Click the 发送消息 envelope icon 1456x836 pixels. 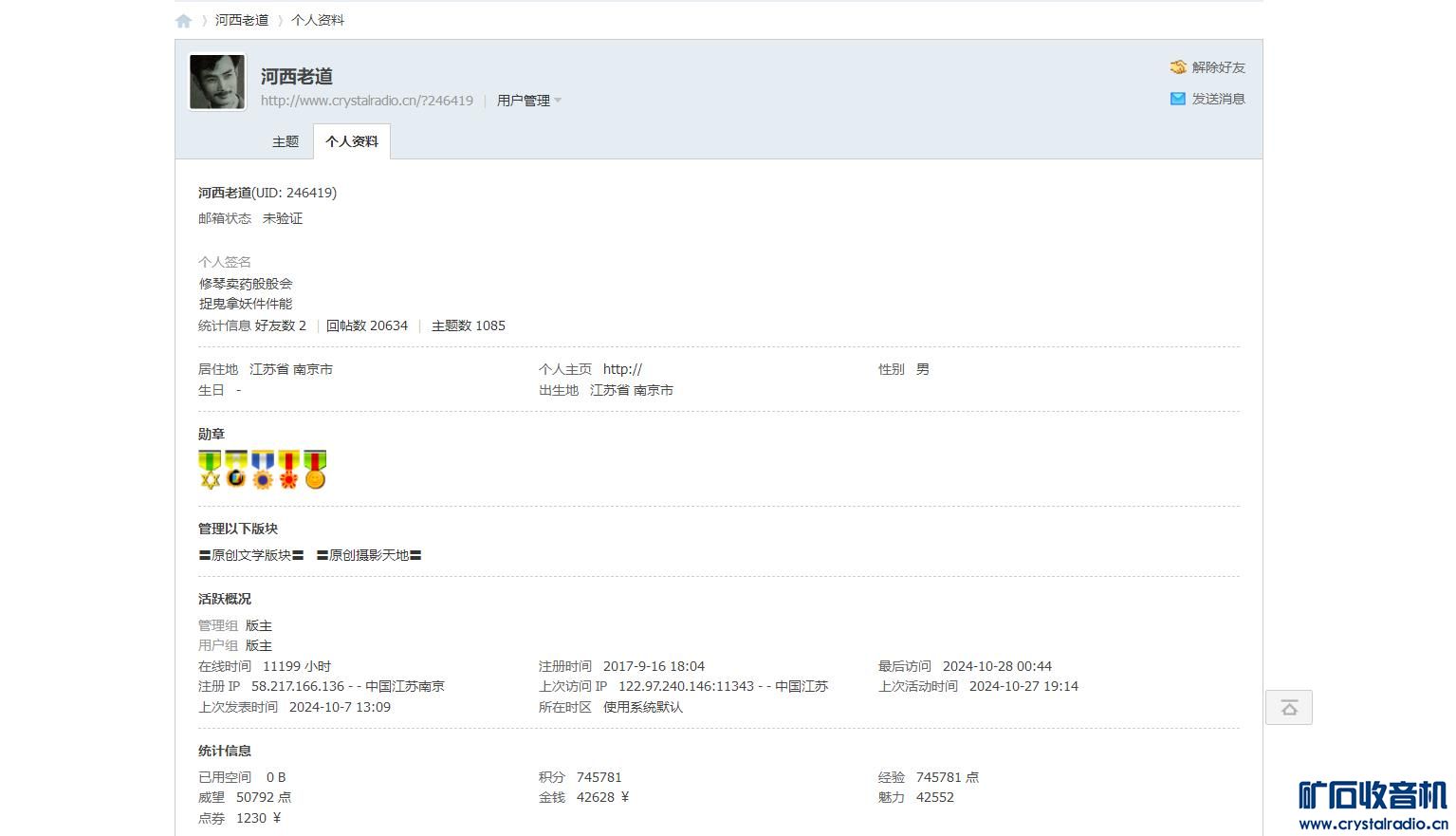[1178, 99]
